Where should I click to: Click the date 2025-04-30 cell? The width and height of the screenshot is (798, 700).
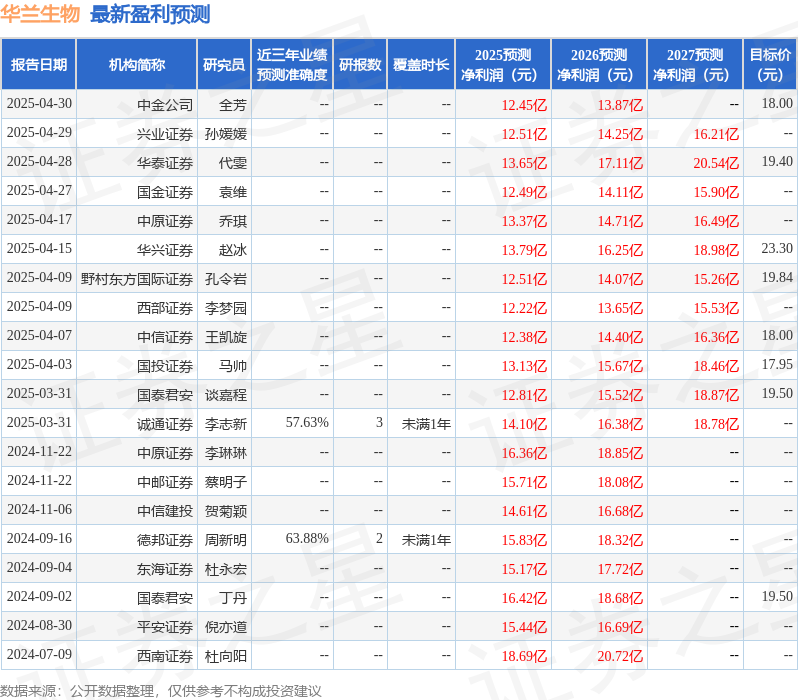39,104
